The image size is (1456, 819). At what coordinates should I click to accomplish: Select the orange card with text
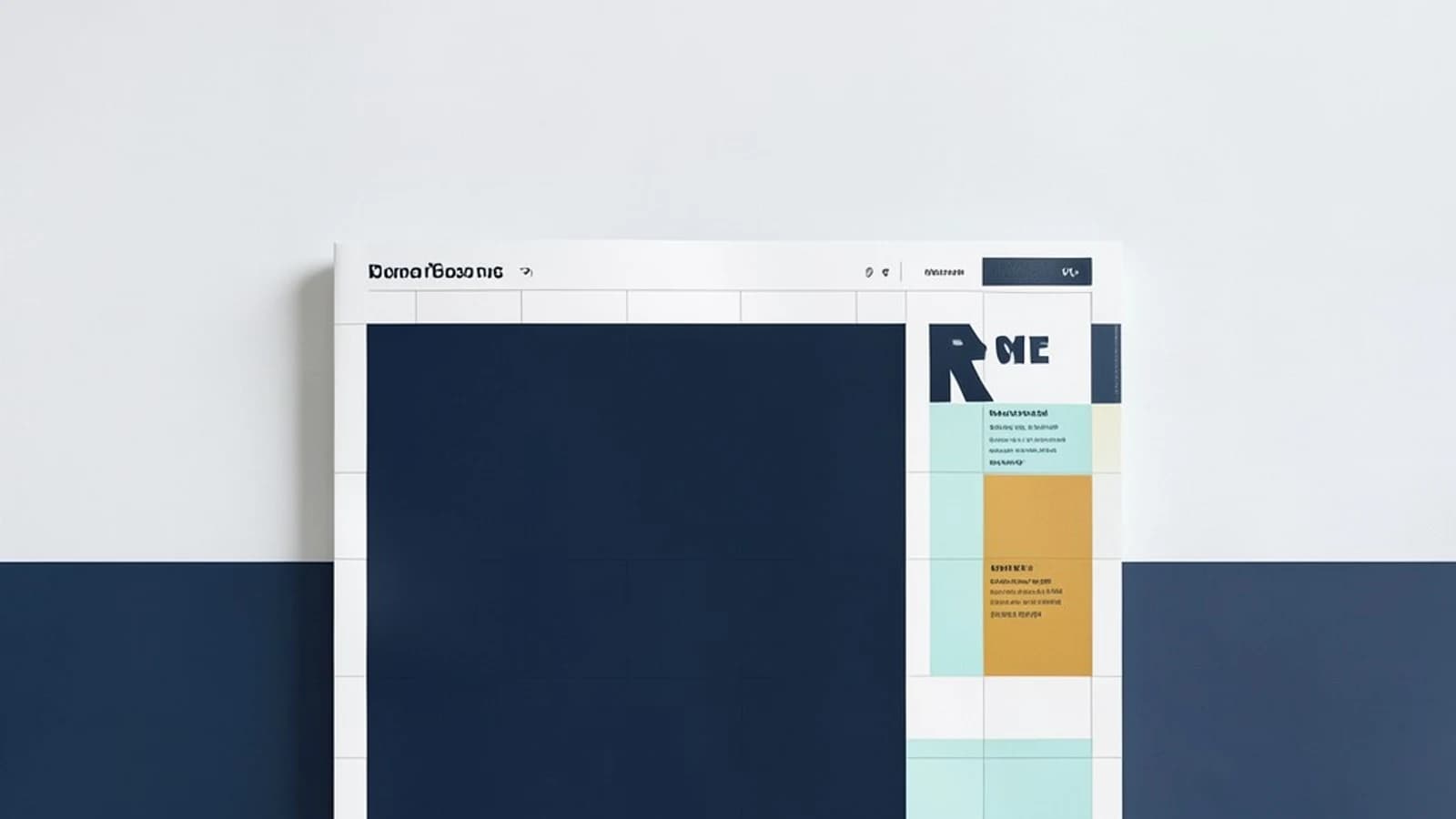1037,575
